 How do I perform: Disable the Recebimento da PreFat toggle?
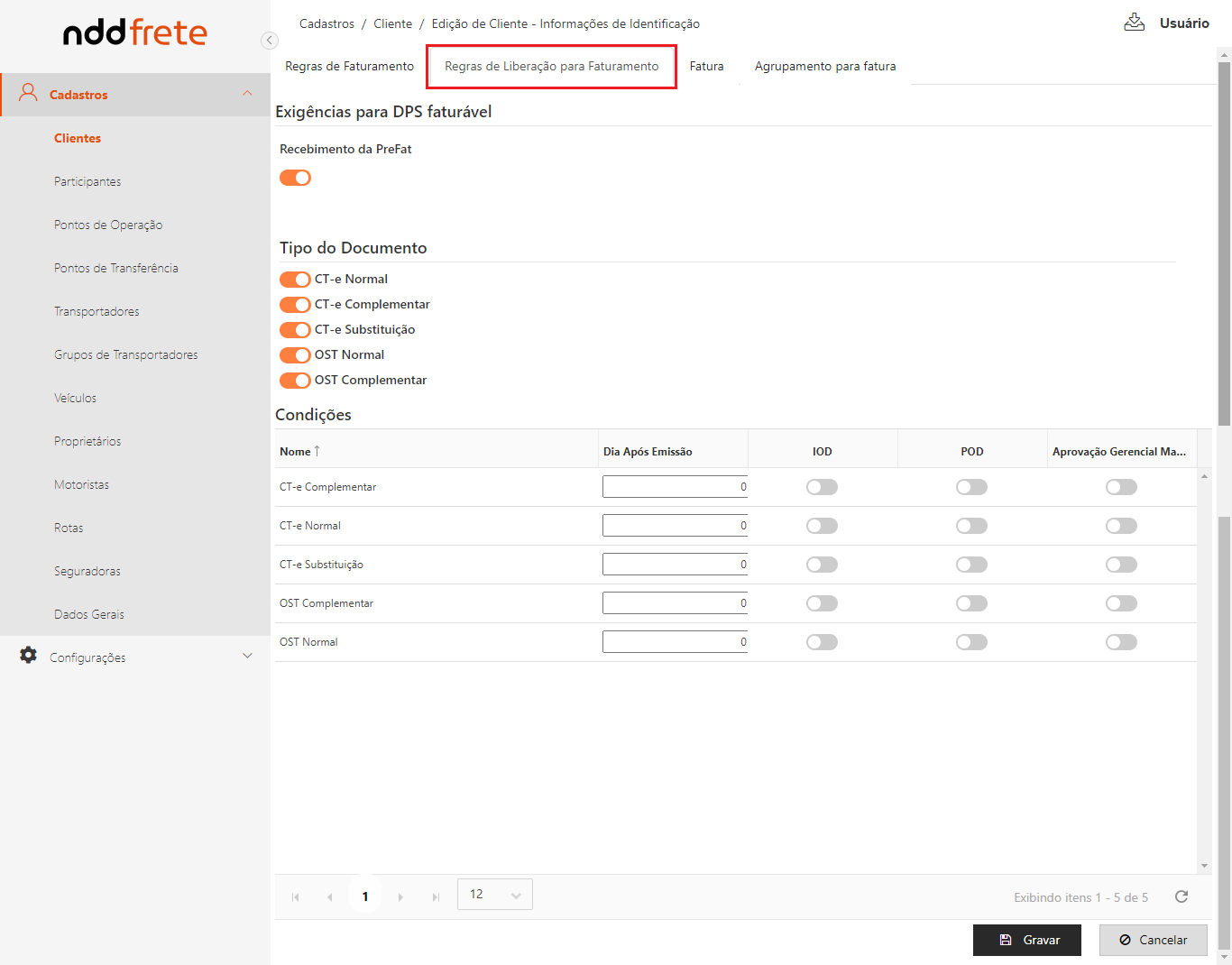[295, 178]
